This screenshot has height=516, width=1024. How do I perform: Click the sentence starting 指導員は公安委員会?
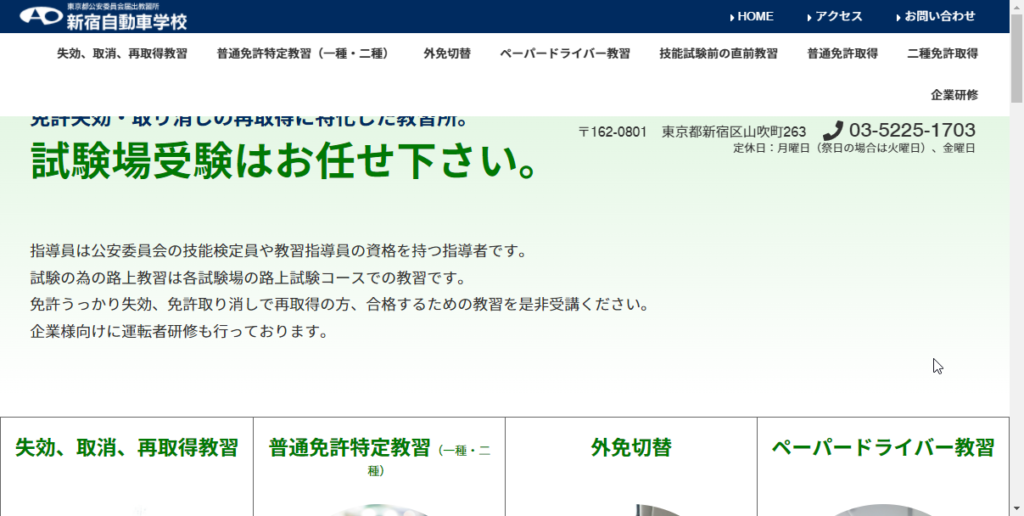coord(278,251)
